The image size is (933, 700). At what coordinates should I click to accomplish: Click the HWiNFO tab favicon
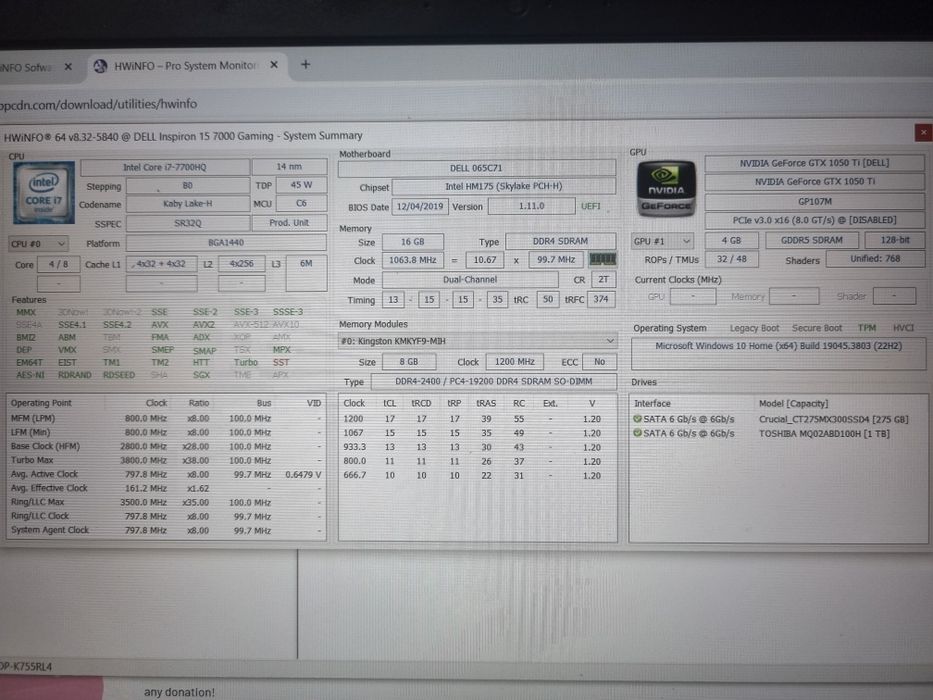[x=101, y=66]
